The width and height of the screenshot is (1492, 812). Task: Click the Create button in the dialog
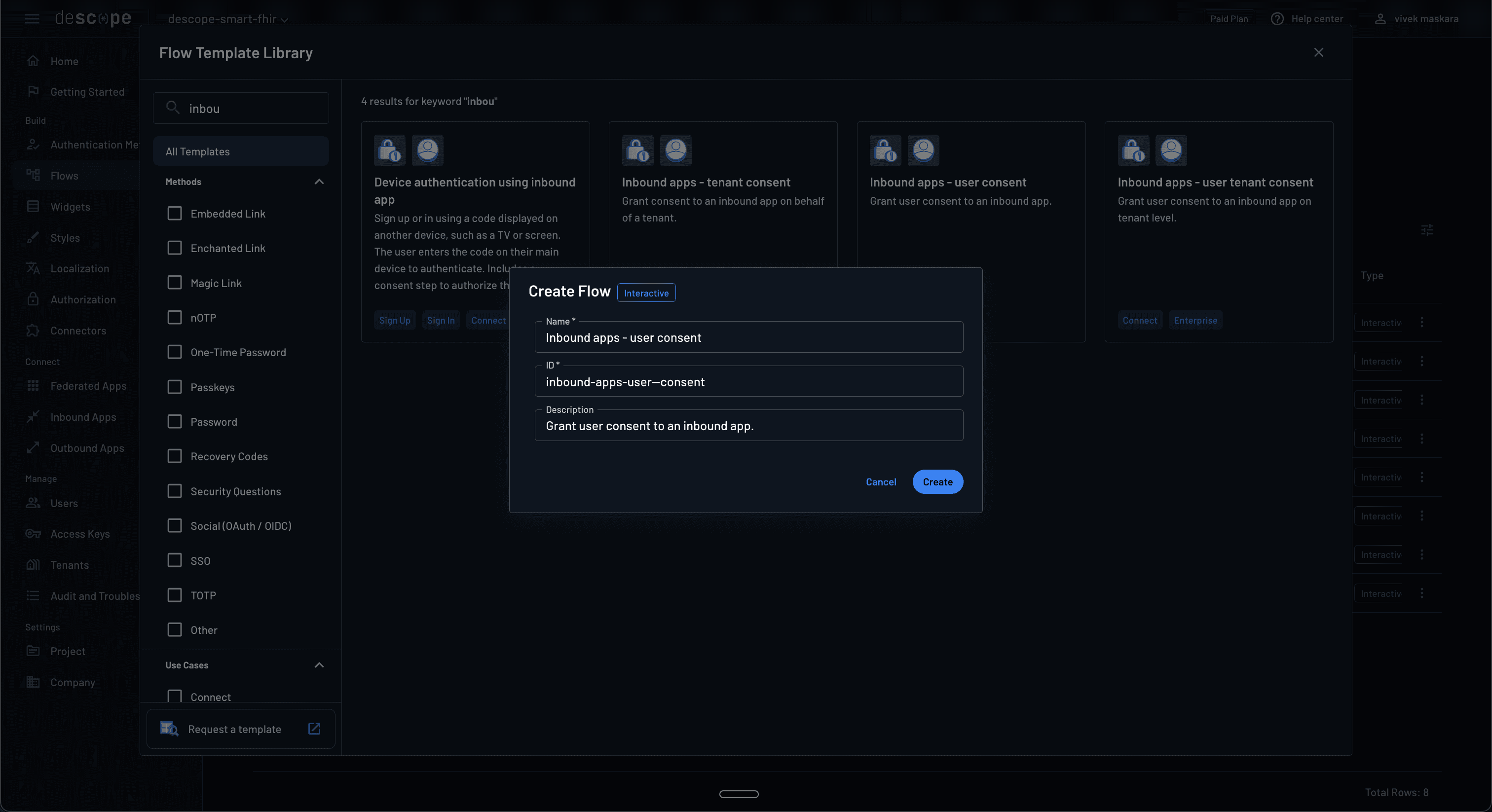937,481
